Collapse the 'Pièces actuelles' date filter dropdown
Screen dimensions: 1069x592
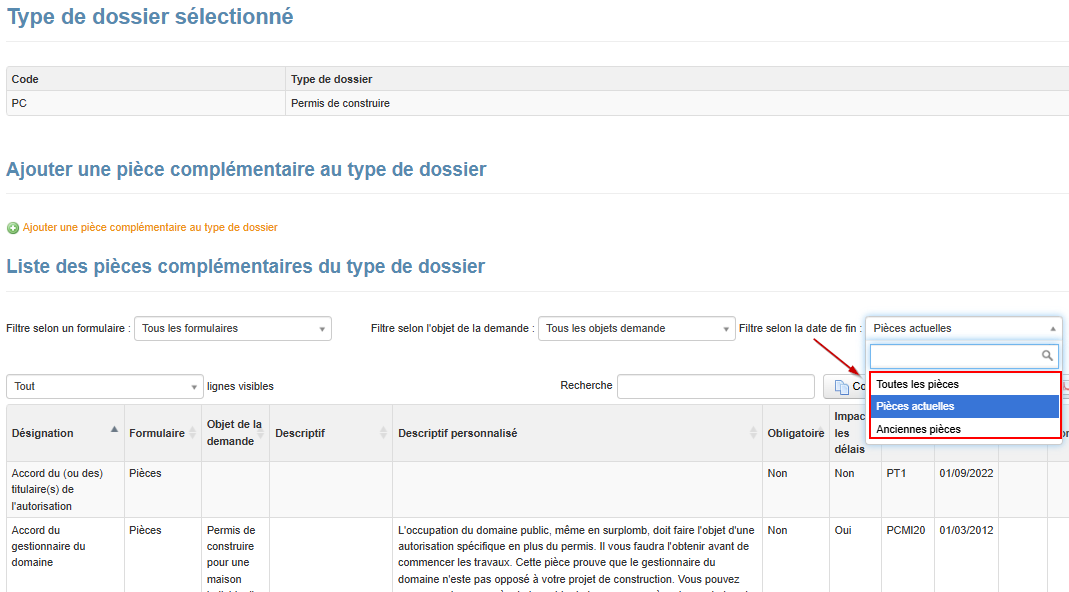click(x=962, y=328)
